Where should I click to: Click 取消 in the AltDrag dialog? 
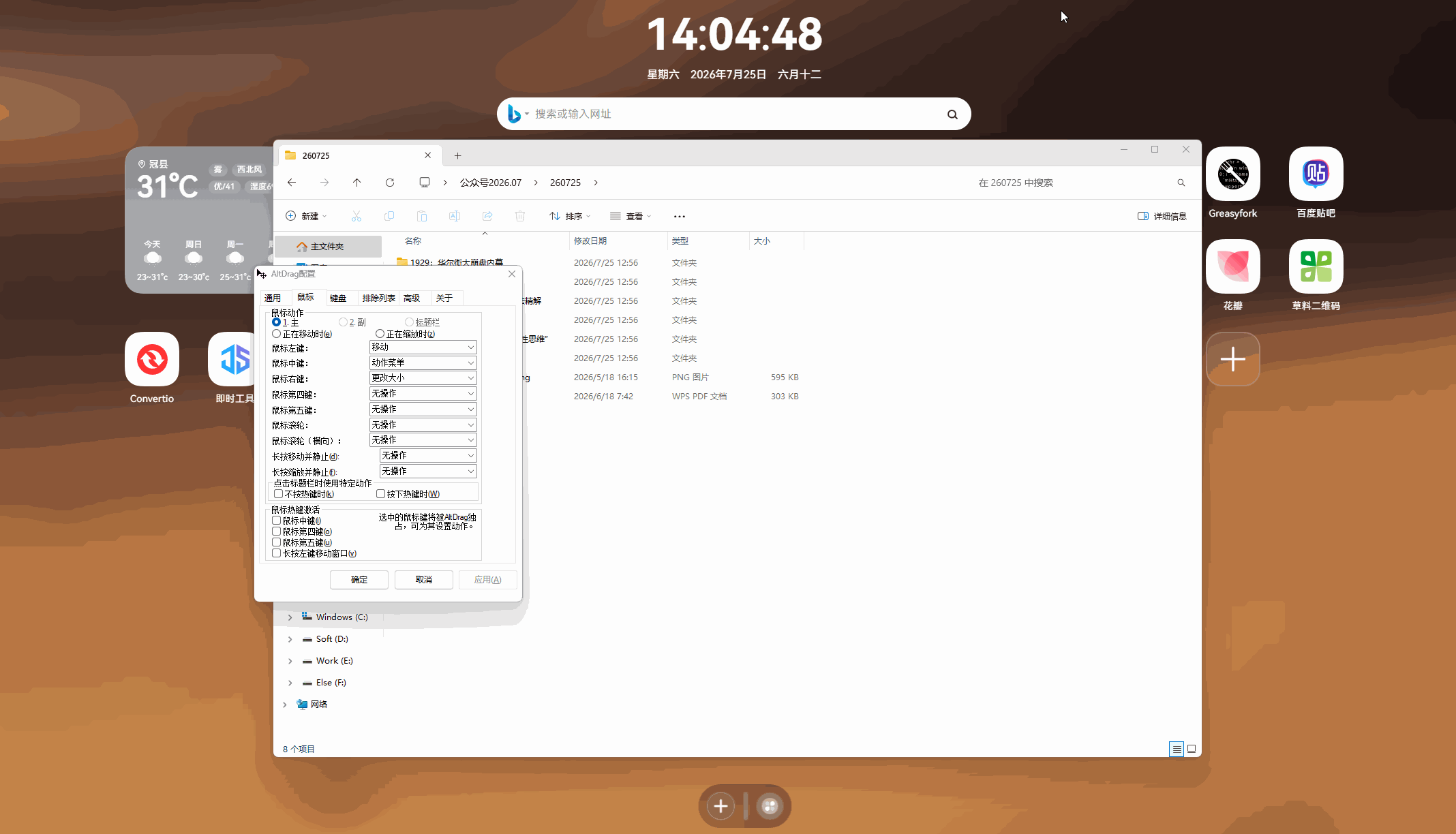pyautogui.click(x=424, y=580)
